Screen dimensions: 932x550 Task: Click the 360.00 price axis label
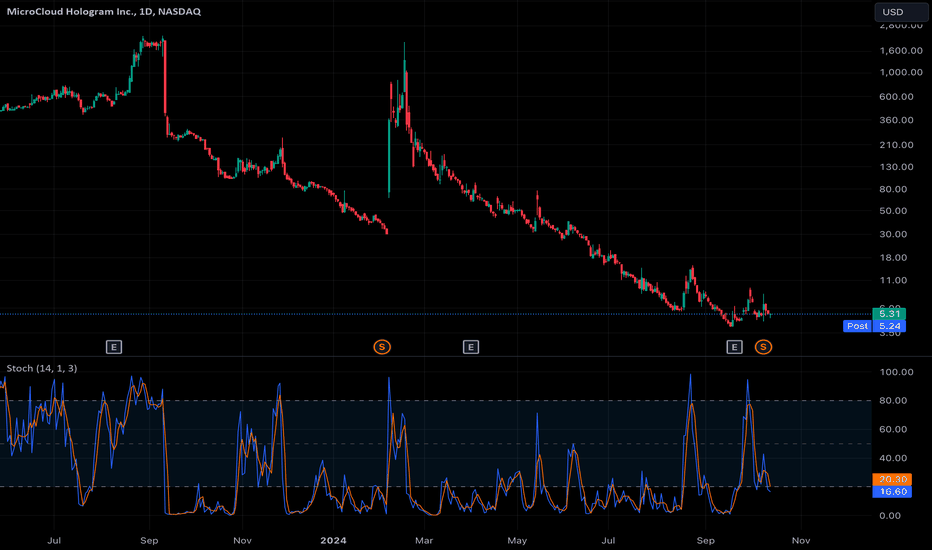pyautogui.click(x=896, y=120)
